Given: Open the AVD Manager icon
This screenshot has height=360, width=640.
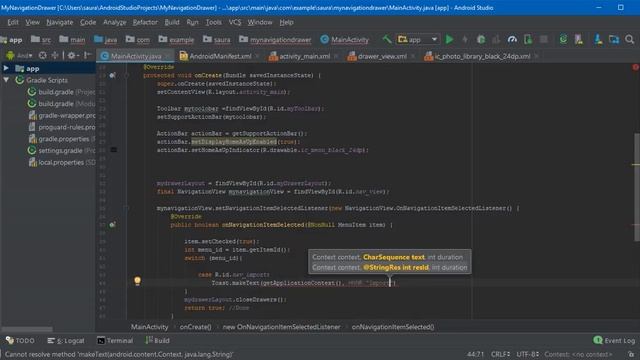Looking at the screenshot, I should point(579,39).
